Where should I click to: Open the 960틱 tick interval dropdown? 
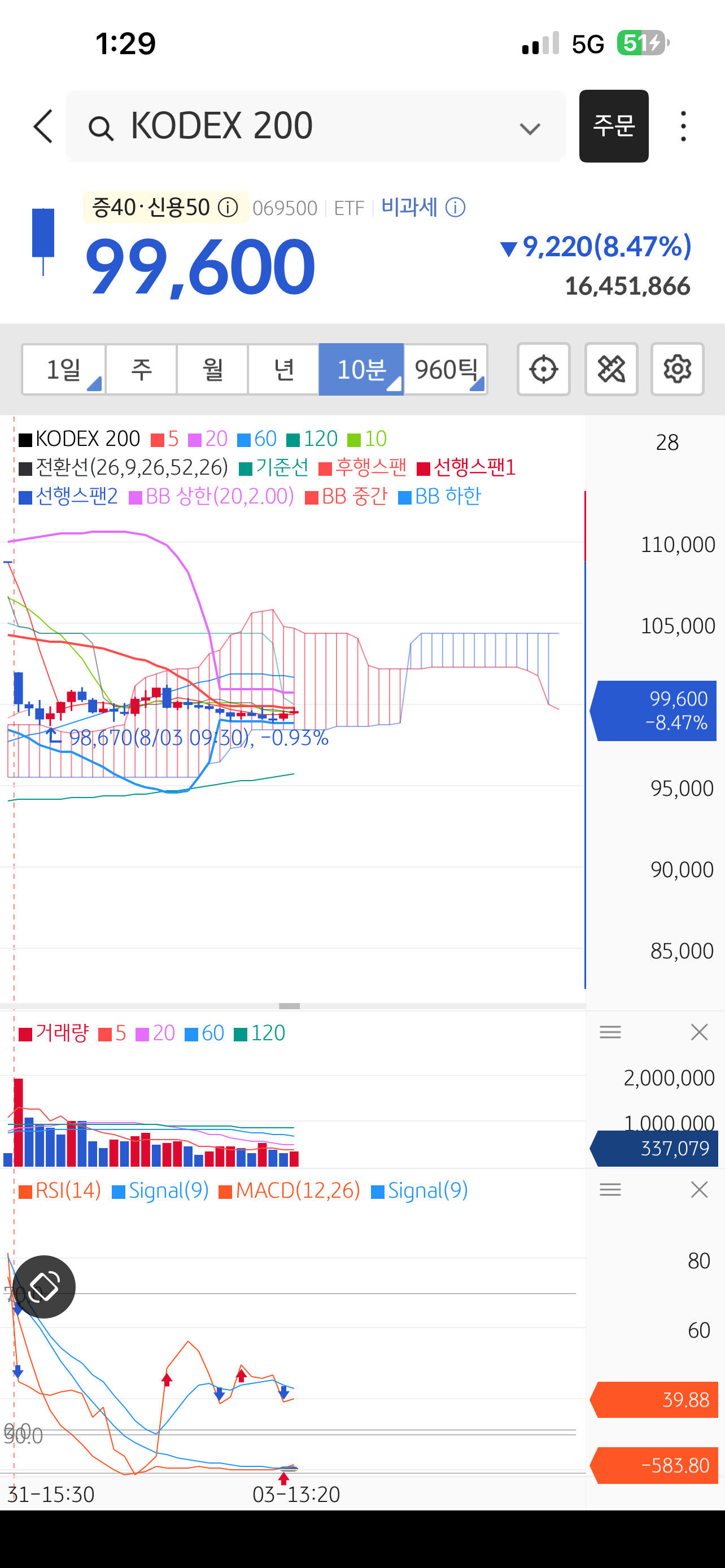[446, 370]
